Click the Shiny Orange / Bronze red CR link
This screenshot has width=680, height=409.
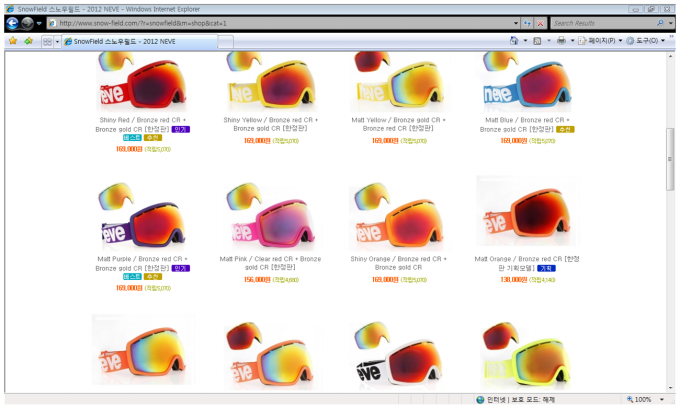click(x=399, y=263)
